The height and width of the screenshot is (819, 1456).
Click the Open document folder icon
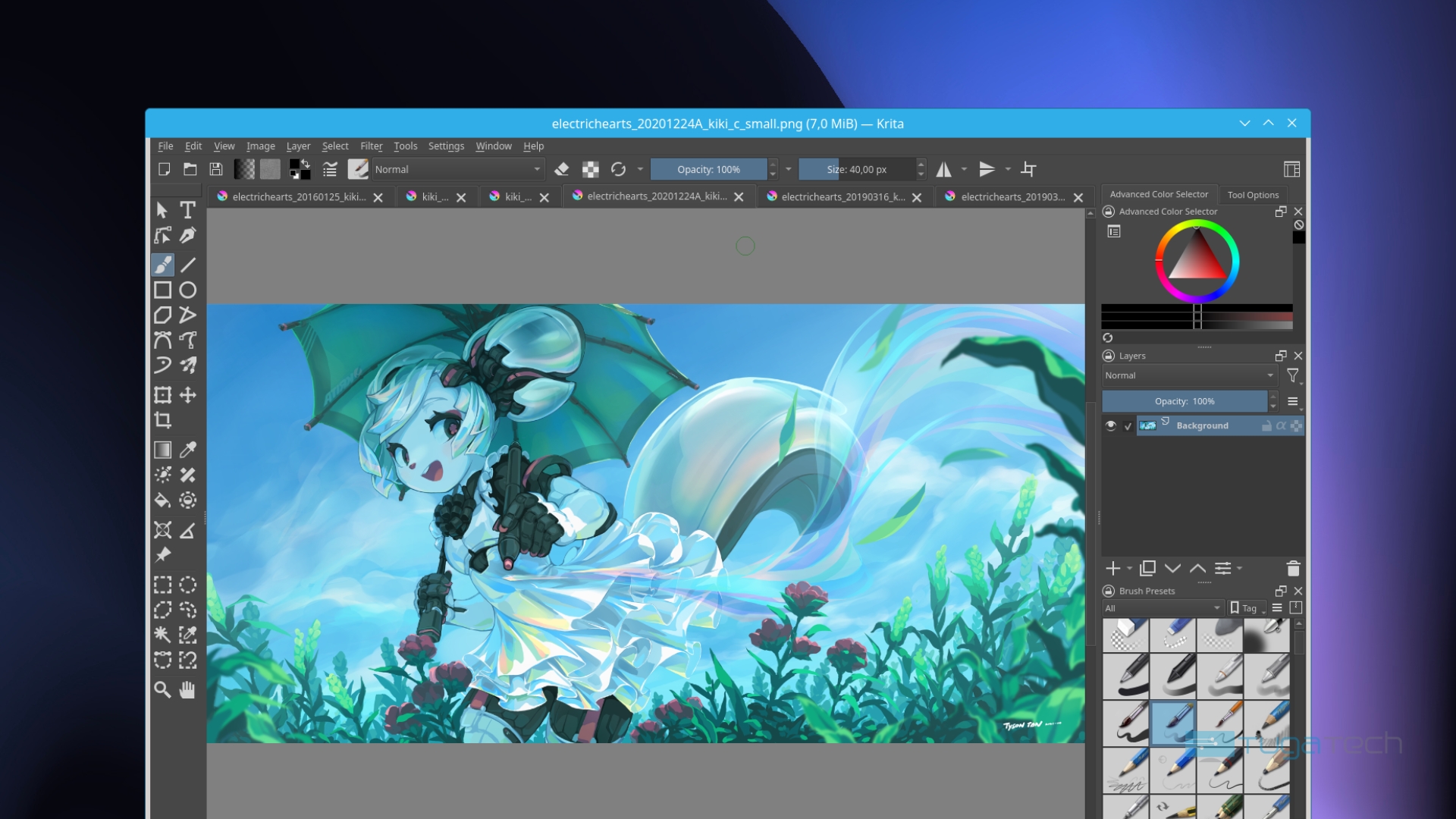(190, 169)
